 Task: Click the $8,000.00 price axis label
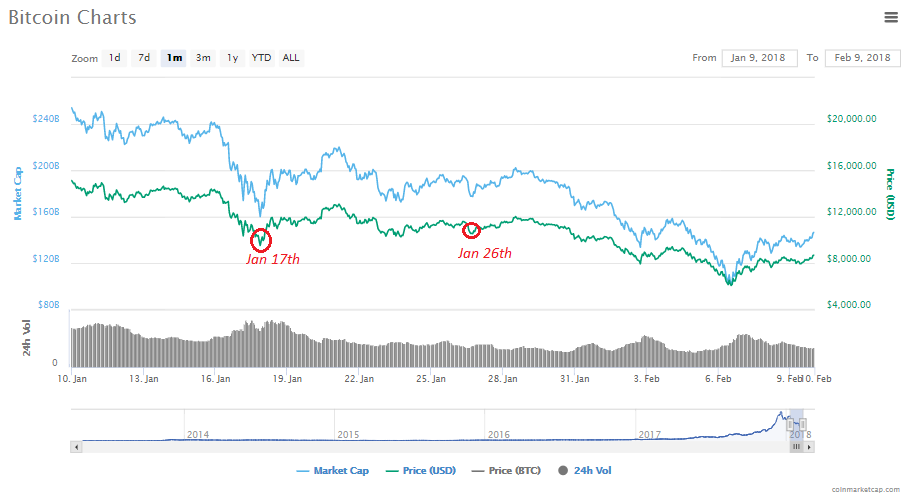[849, 259]
